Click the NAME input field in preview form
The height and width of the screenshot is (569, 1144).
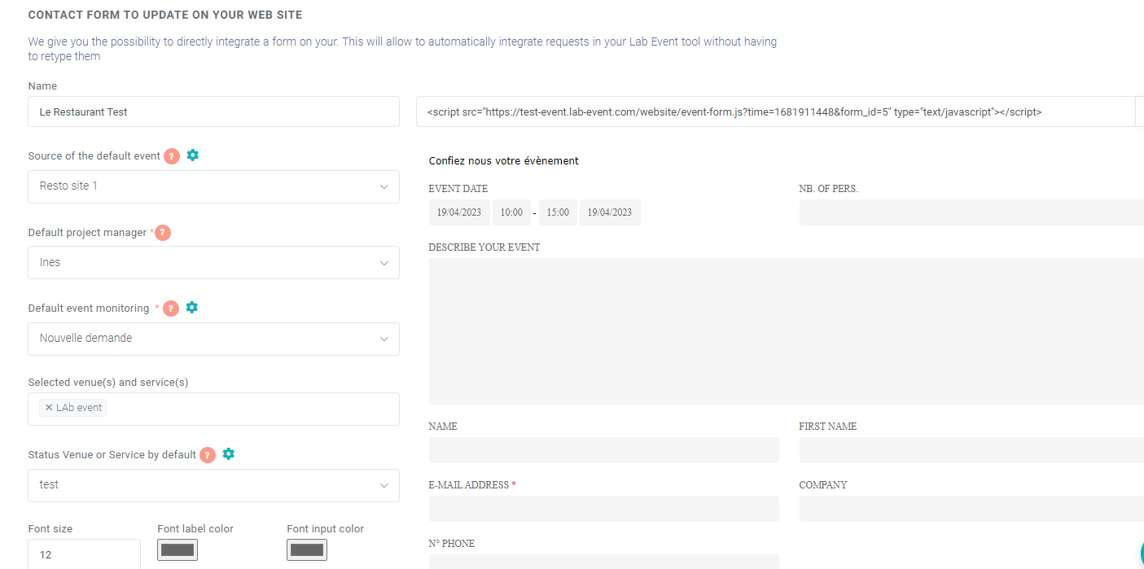point(604,450)
